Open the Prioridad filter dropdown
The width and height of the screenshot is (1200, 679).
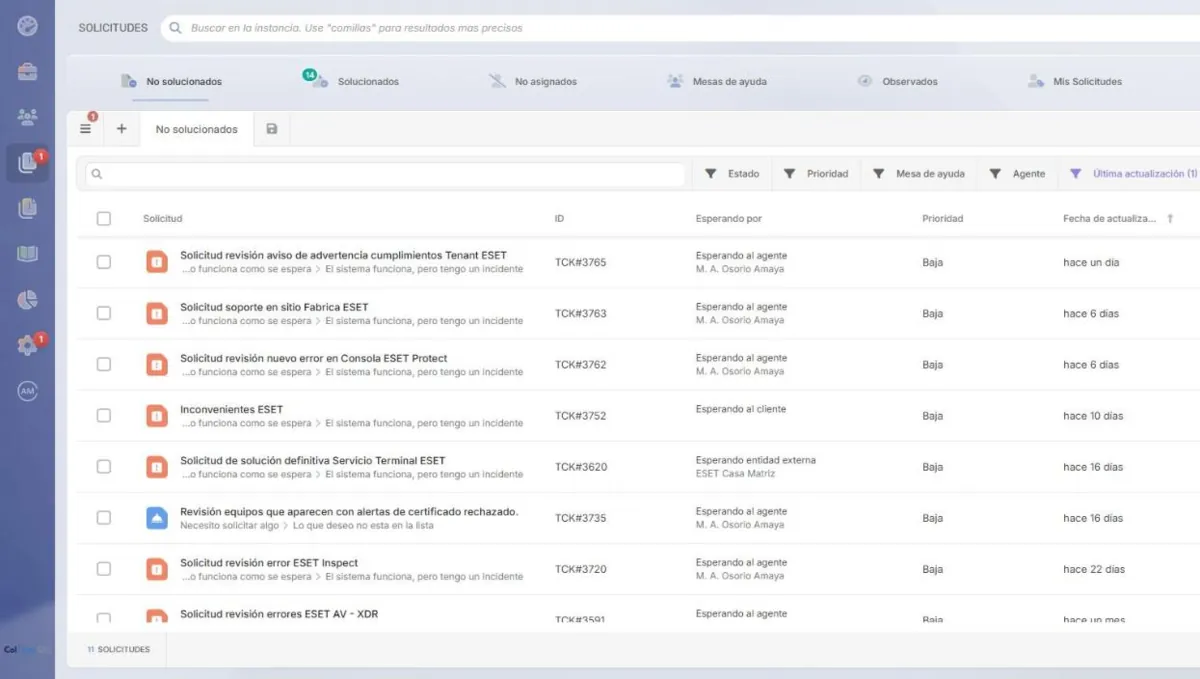point(815,174)
